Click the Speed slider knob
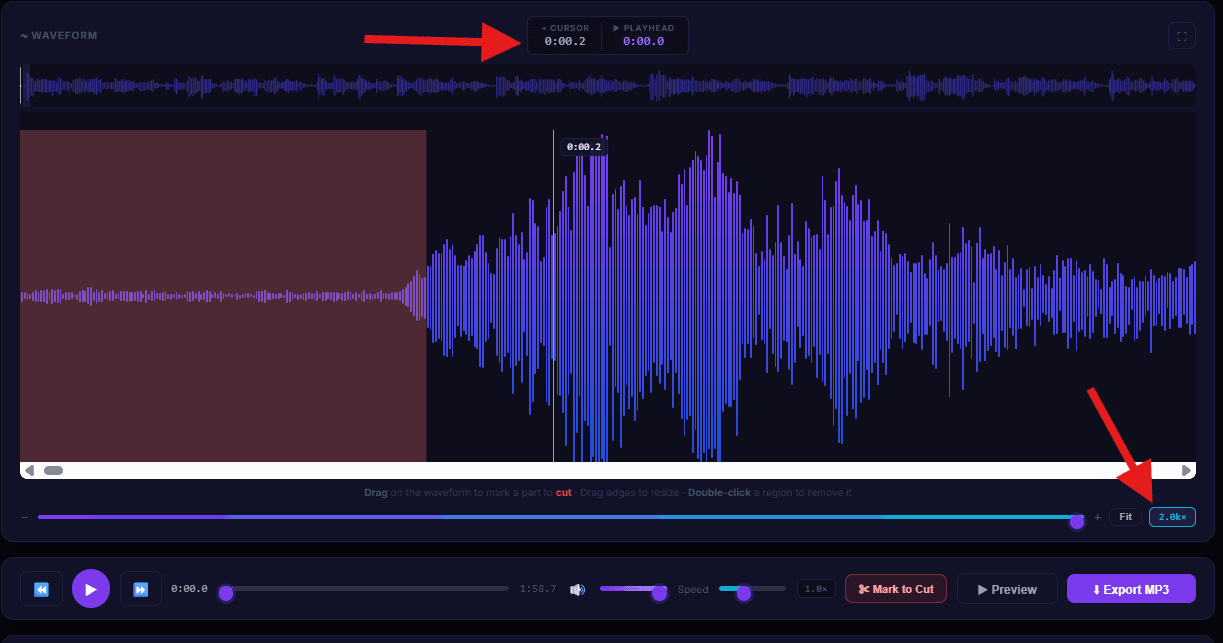 click(x=743, y=593)
